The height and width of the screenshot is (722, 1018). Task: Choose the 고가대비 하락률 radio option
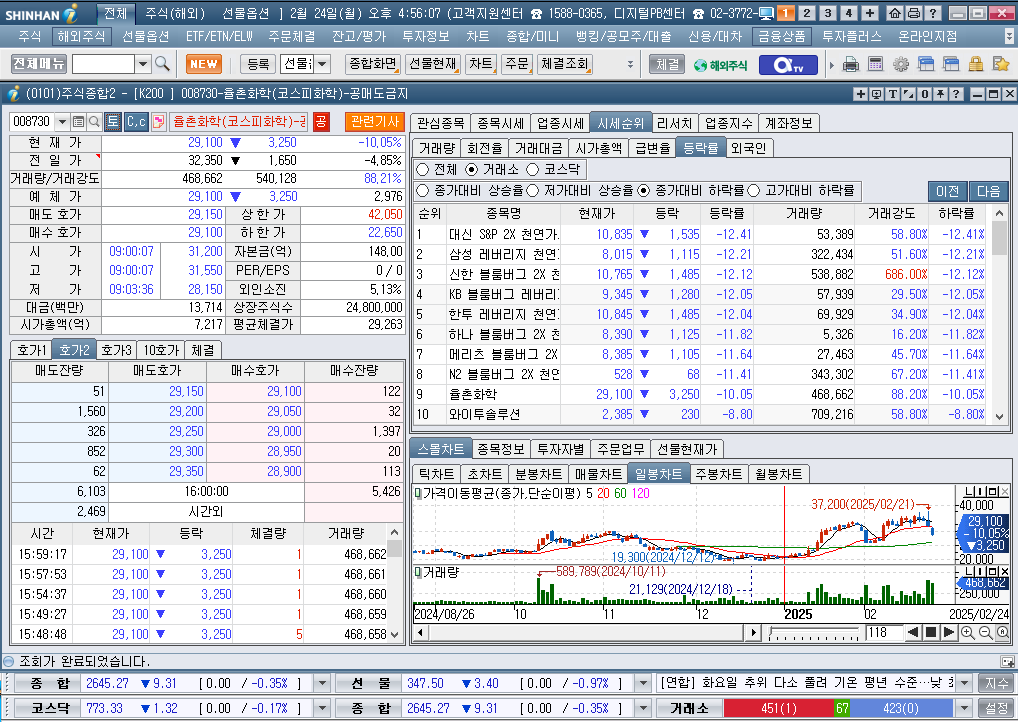(x=753, y=191)
